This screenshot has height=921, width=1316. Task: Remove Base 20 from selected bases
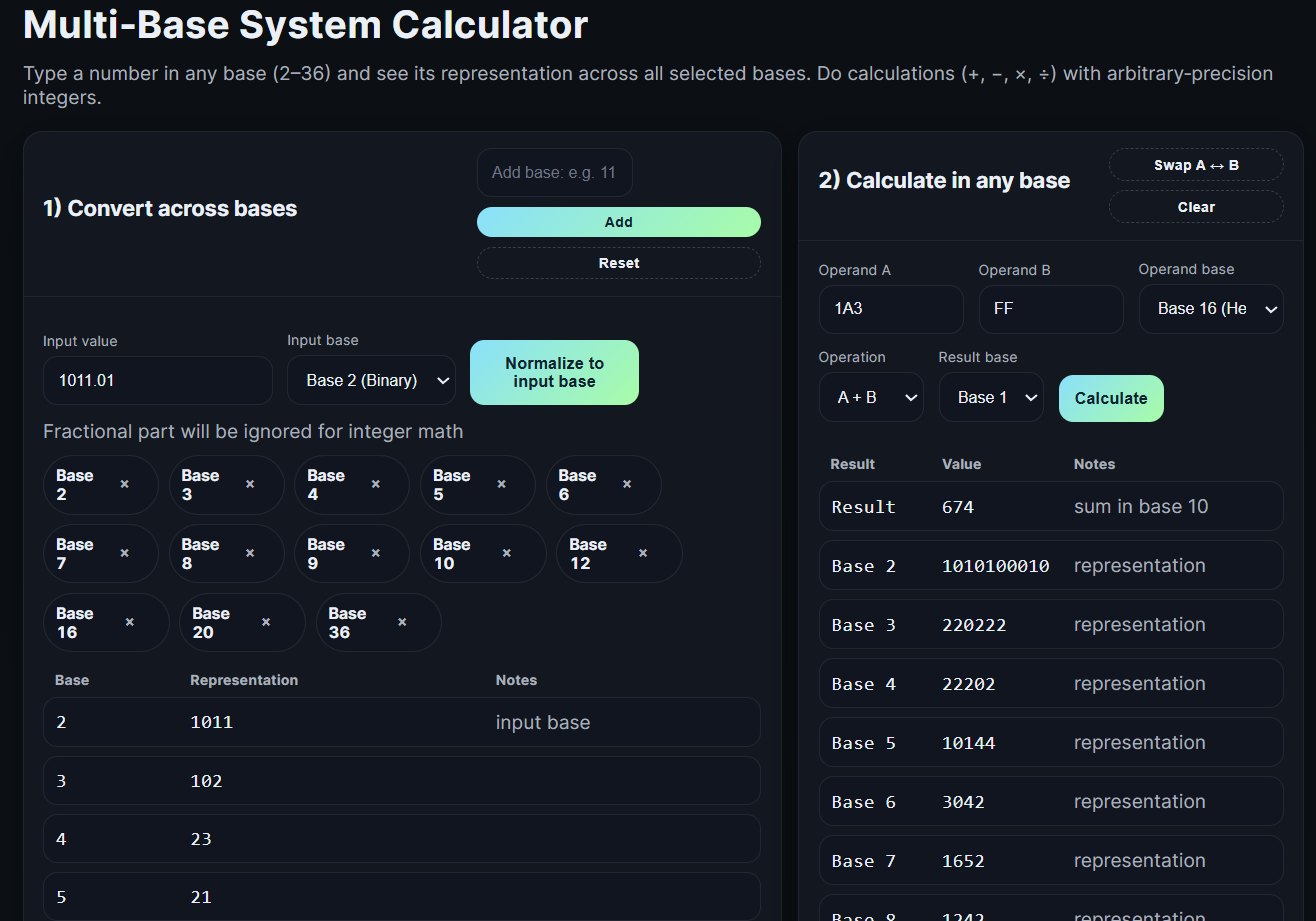267,622
